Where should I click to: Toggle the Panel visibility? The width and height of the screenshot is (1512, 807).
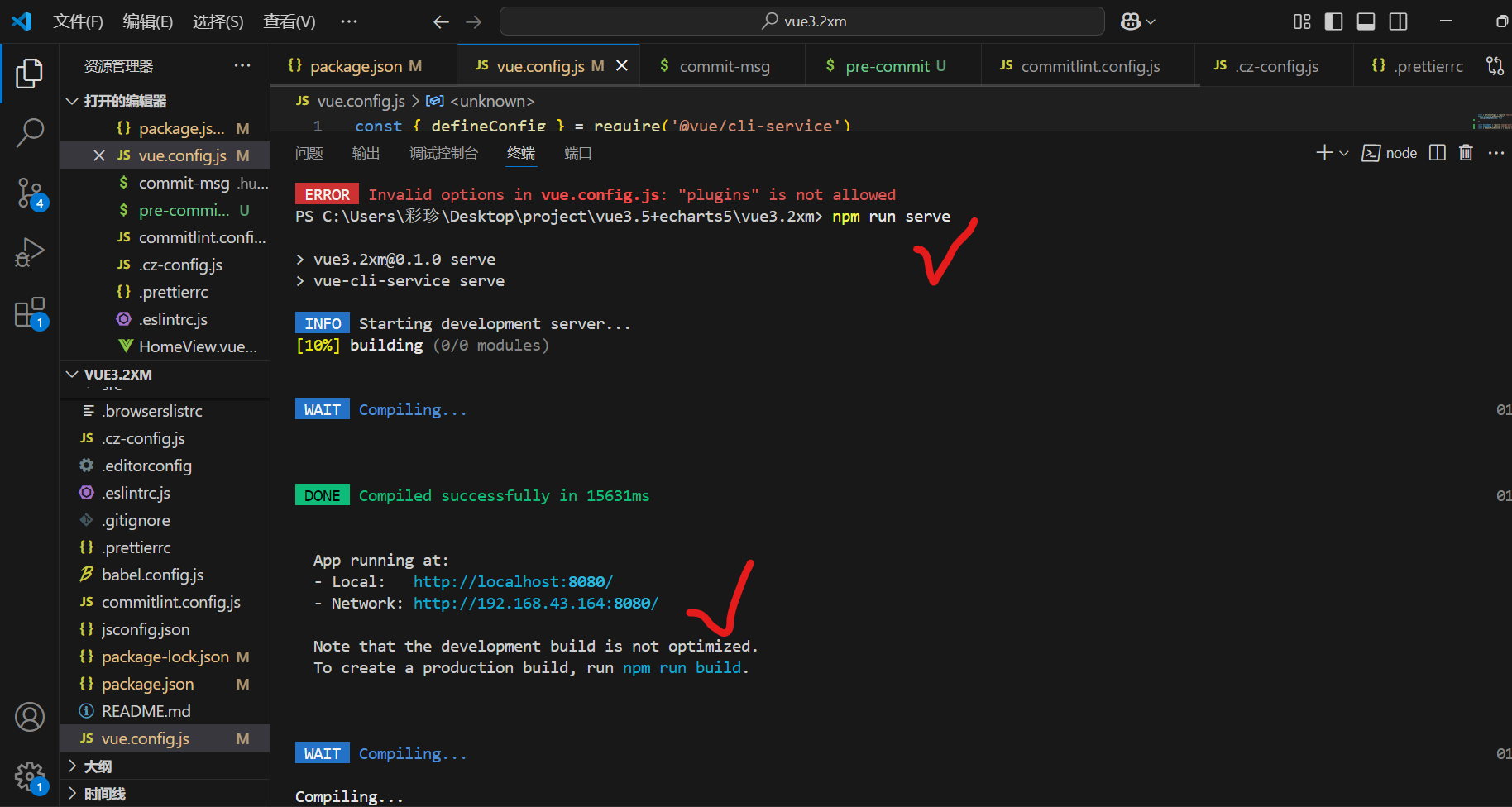tap(1366, 21)
